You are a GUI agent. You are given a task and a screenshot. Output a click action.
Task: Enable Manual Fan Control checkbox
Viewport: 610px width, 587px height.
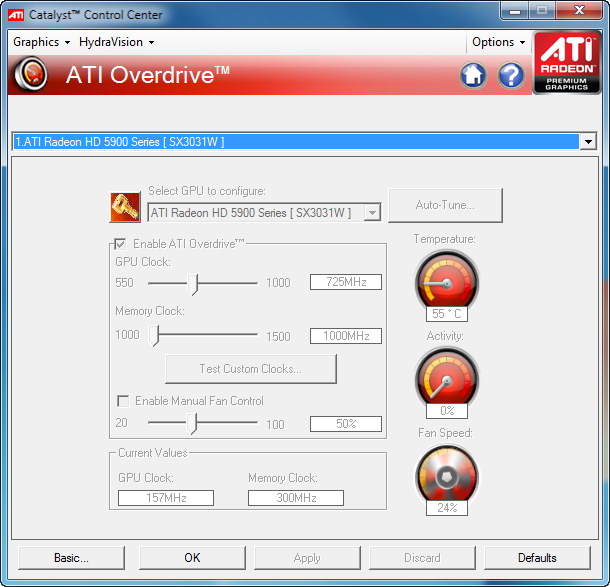coord(123,401)
